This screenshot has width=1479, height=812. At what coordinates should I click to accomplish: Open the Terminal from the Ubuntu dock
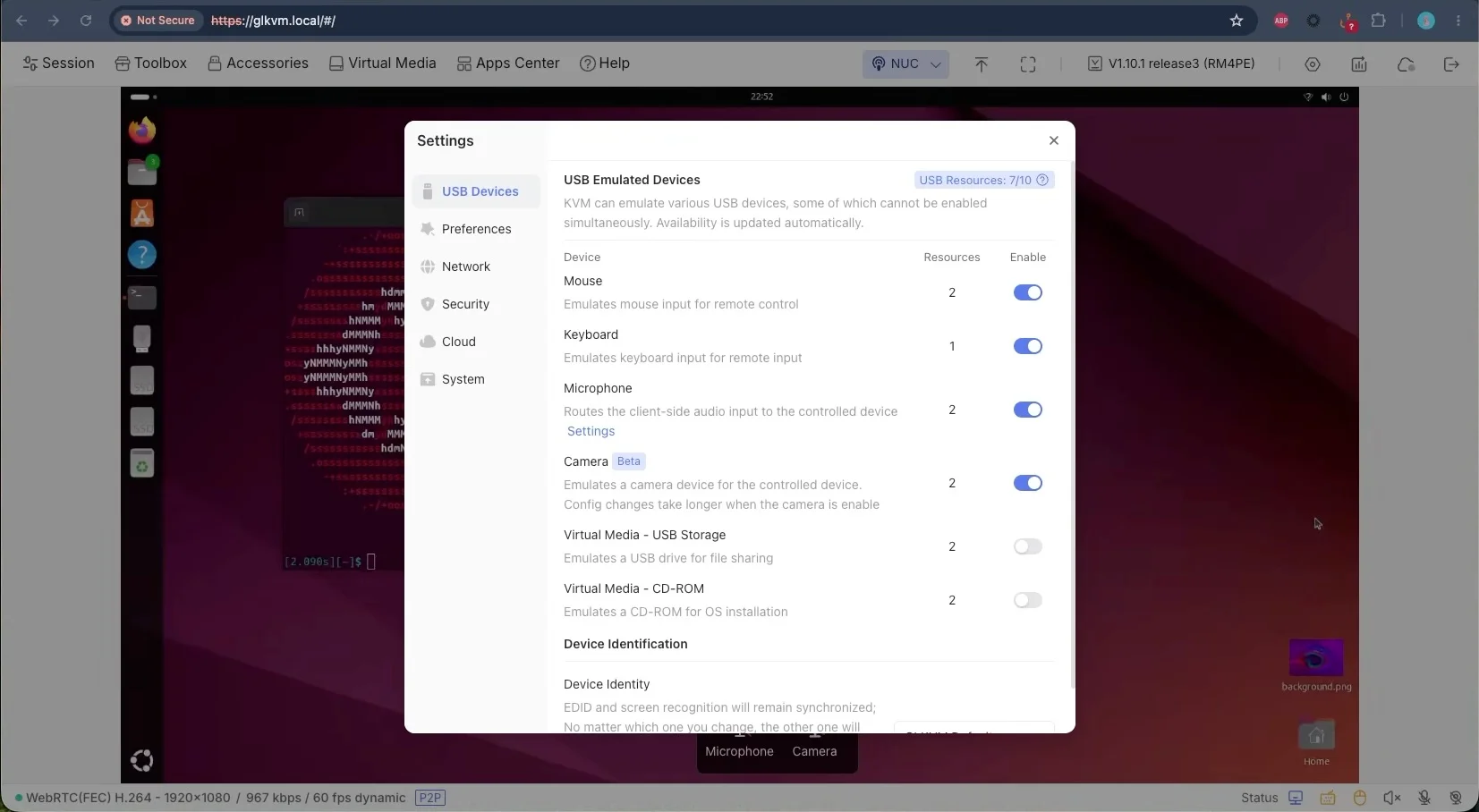pyautogui.click(x=142, y=297)
